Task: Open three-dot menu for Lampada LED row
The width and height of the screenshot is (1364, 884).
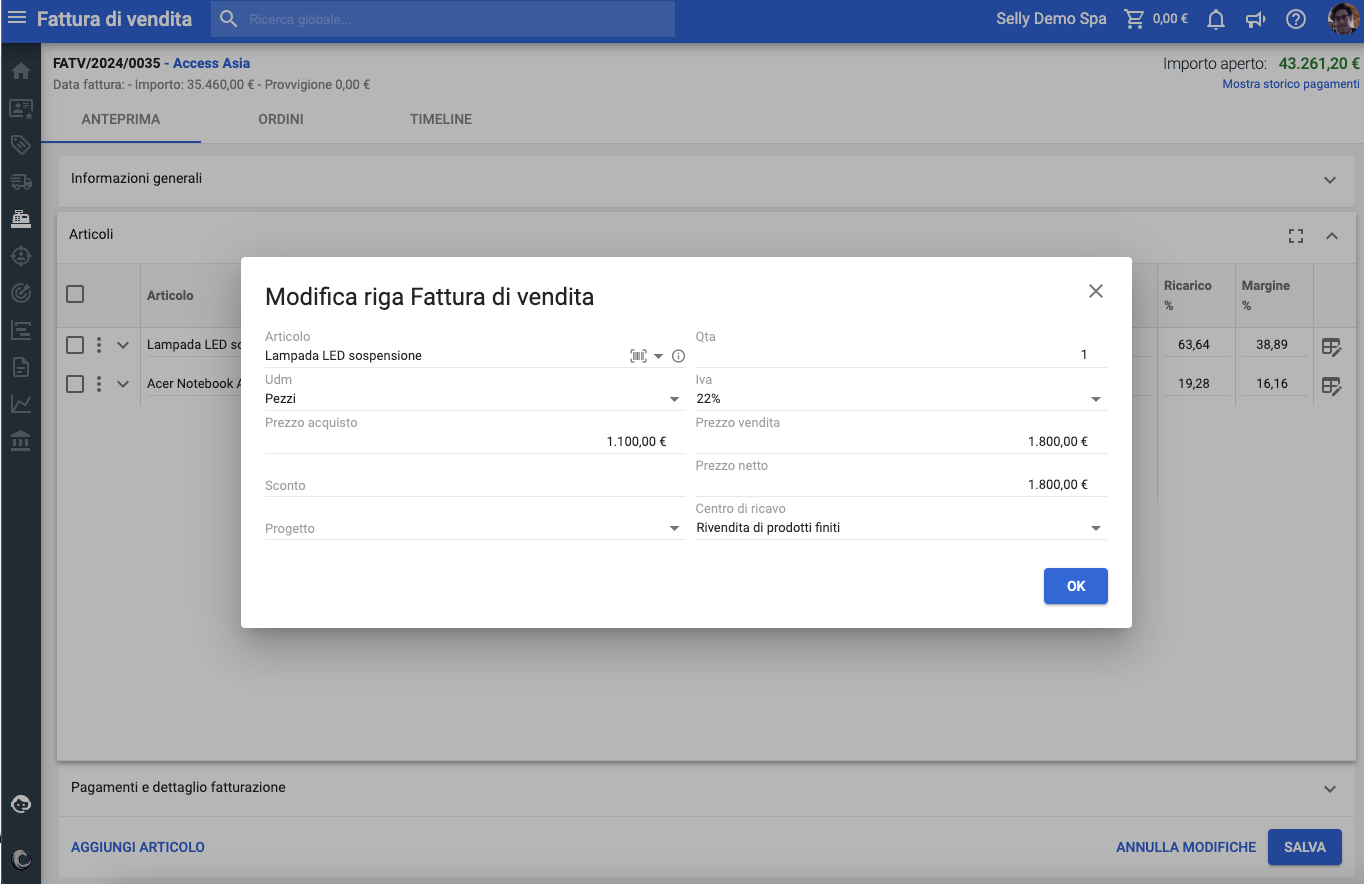Action: [99, 345]
